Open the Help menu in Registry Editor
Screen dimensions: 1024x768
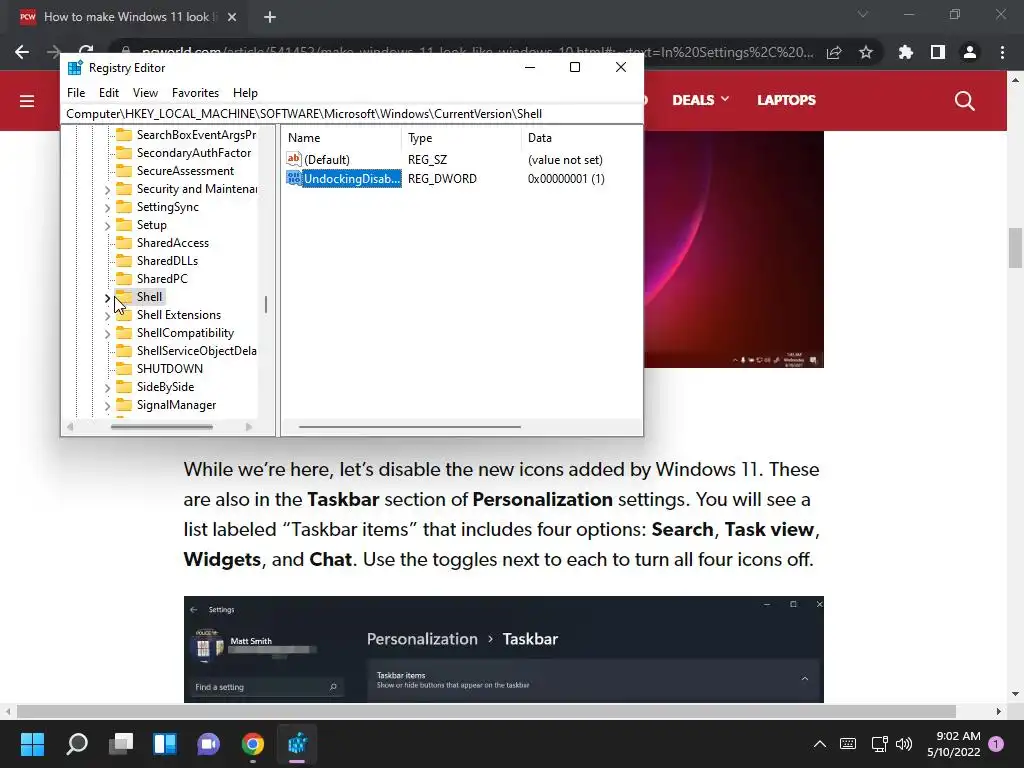click(245, 93)
